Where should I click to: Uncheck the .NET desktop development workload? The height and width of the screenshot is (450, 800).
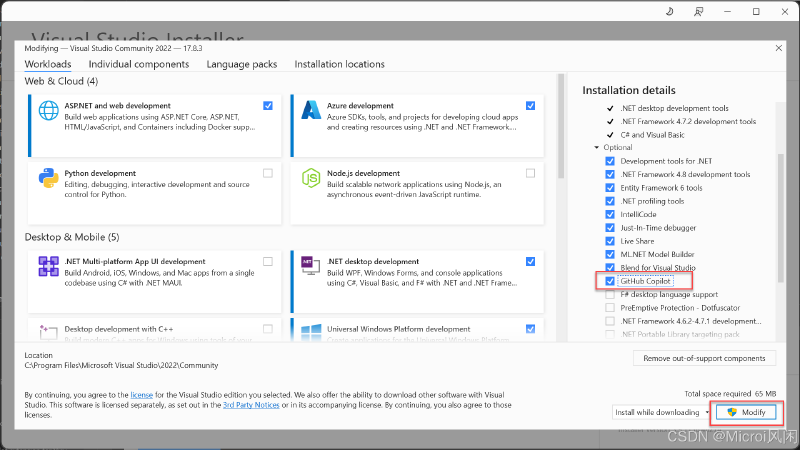[531, 262]
